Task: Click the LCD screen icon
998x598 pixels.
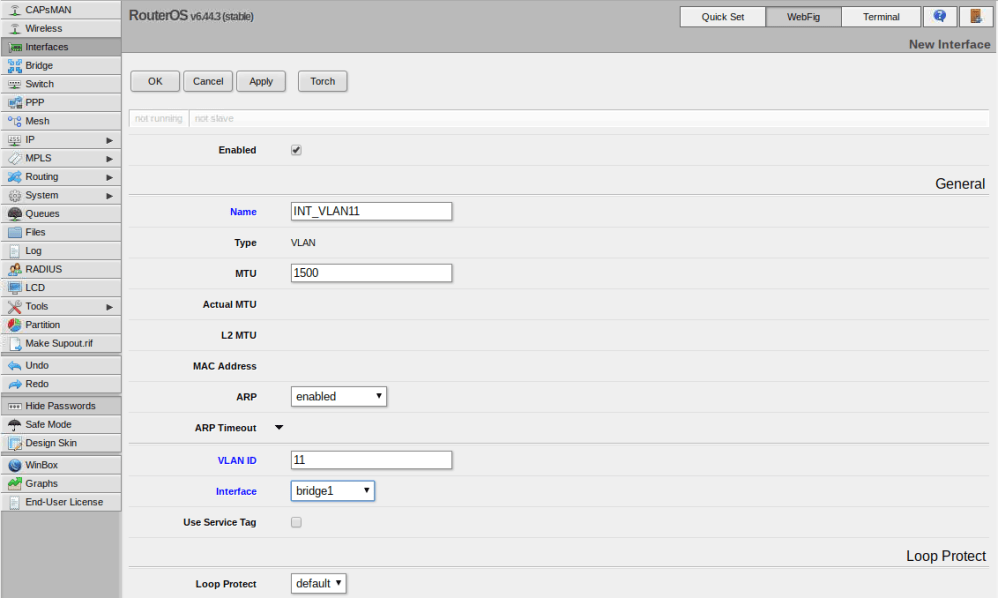Action: [15, 288]
